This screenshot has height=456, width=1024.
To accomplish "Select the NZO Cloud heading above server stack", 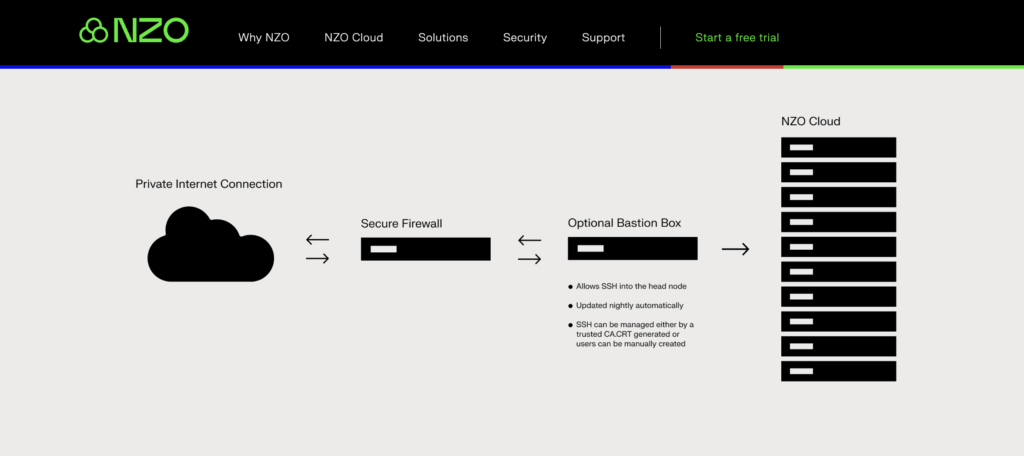I will (x=810, y=122).
